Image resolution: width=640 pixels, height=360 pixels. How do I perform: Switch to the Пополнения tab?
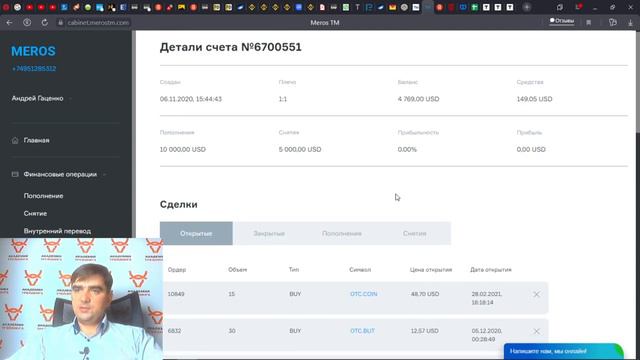[x=342, y=233]
